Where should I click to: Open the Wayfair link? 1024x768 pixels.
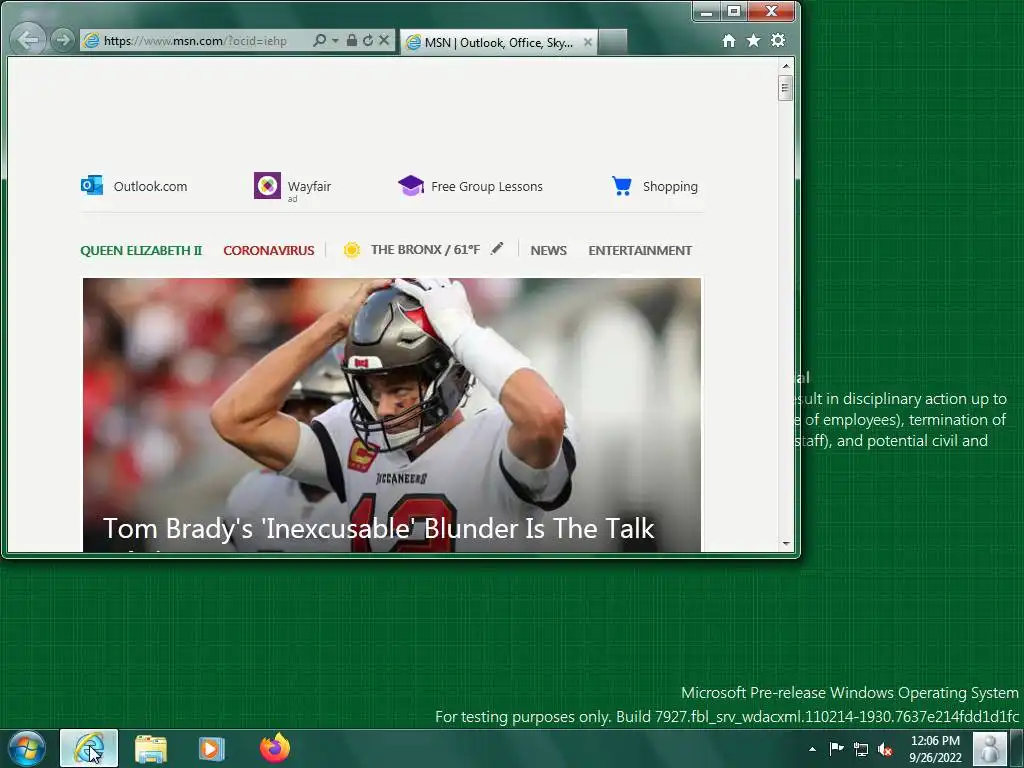pos(310,187)
